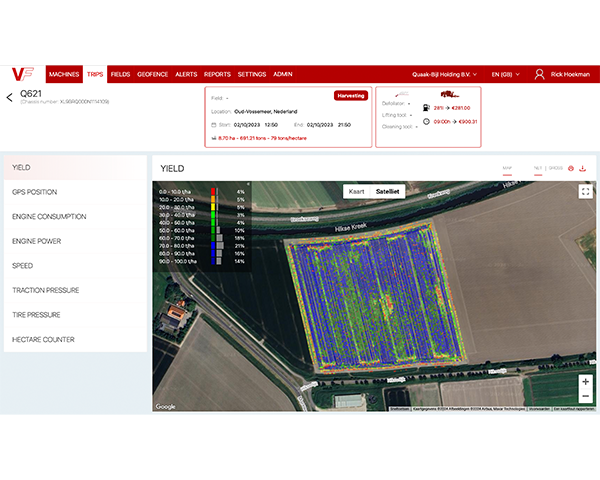
Task: Click red 0.0 - 10.0 t/ha legend swatch
Action: (x=213, y=191)
